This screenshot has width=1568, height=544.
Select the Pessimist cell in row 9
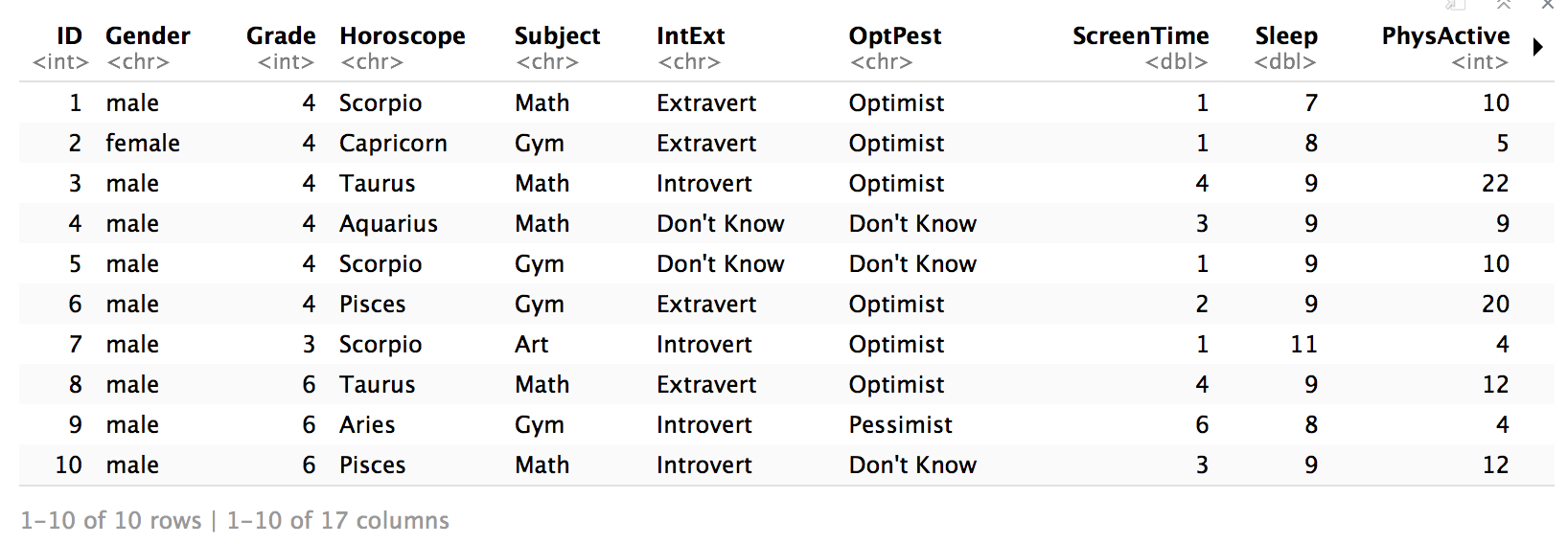pyautogui.click(x=900, y=425)
